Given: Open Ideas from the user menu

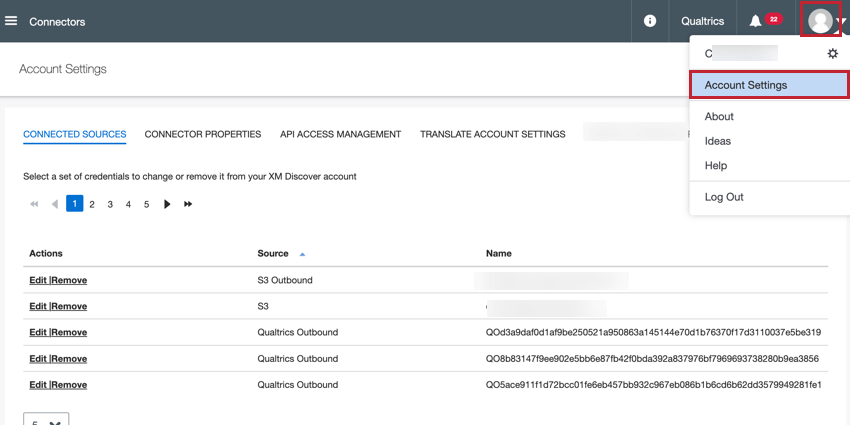Looking at the screenshot, I should [718, 141].
